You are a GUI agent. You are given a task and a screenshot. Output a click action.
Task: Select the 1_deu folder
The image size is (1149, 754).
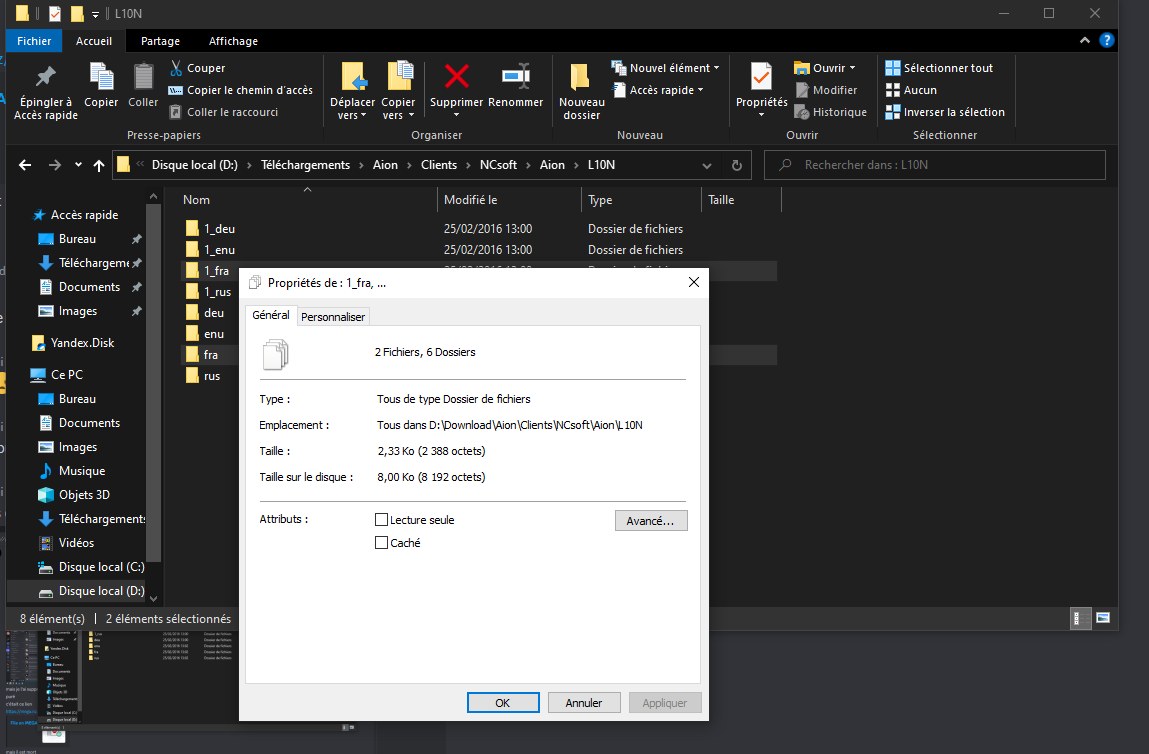pyautogui.click(x=479, y=229)
